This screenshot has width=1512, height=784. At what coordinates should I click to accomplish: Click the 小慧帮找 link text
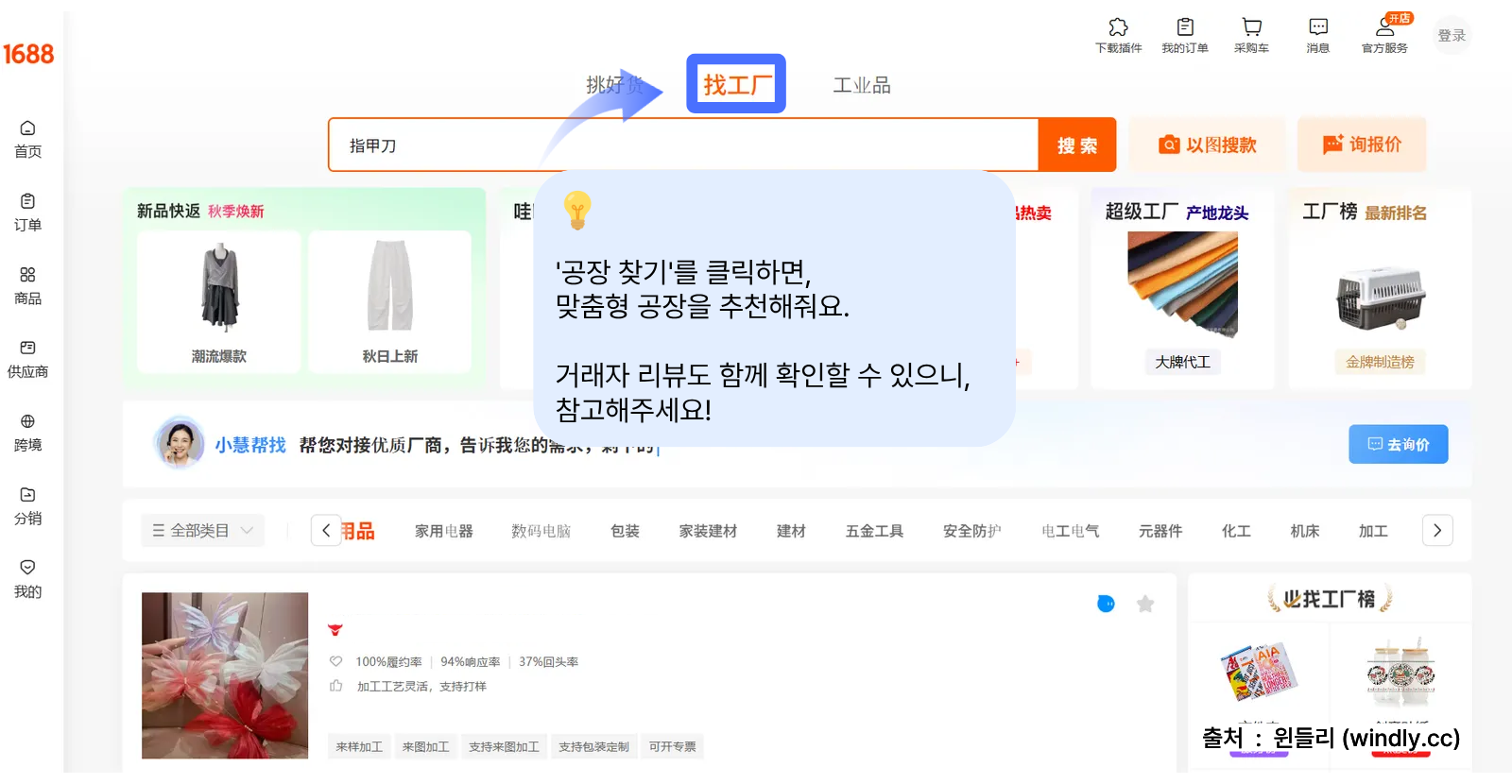250,444
